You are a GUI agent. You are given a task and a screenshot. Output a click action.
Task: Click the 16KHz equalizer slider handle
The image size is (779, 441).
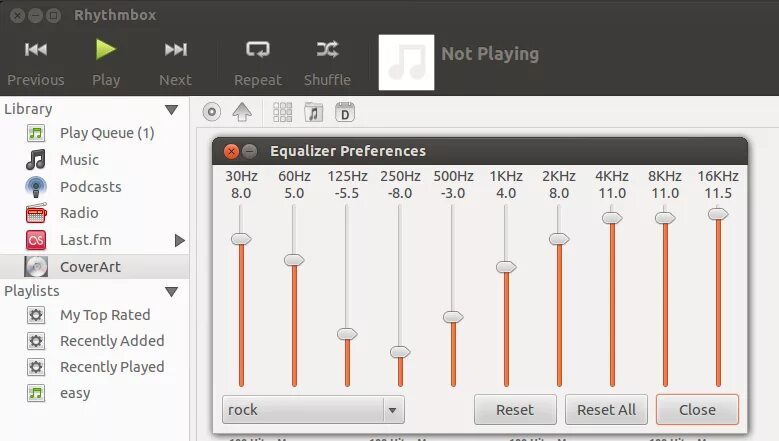(x=718, y=214)
